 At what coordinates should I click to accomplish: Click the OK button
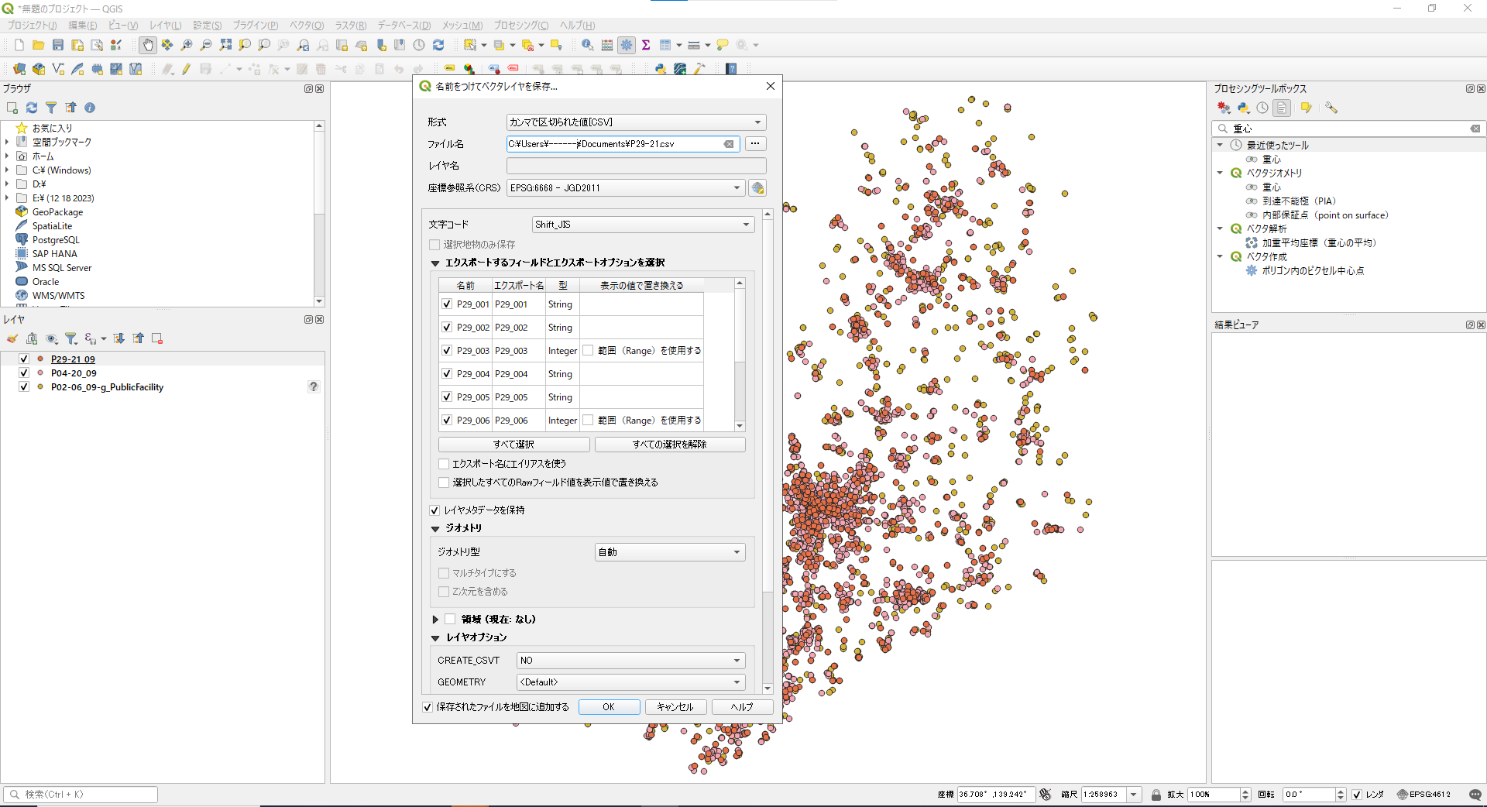[x=608, y=707]
